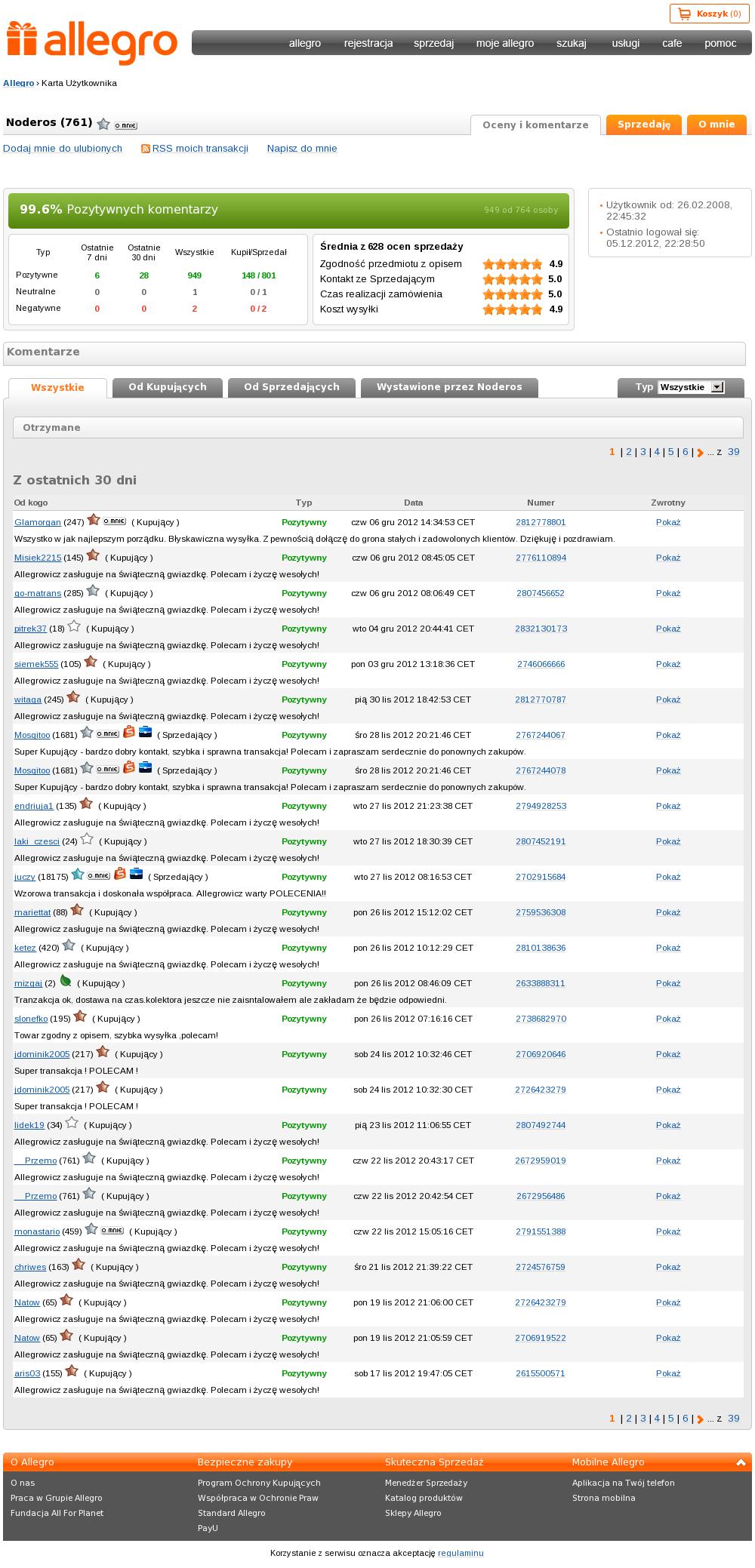Click the star icon beside Noderos (761)
755x1568 pixels.
(103, 124)
